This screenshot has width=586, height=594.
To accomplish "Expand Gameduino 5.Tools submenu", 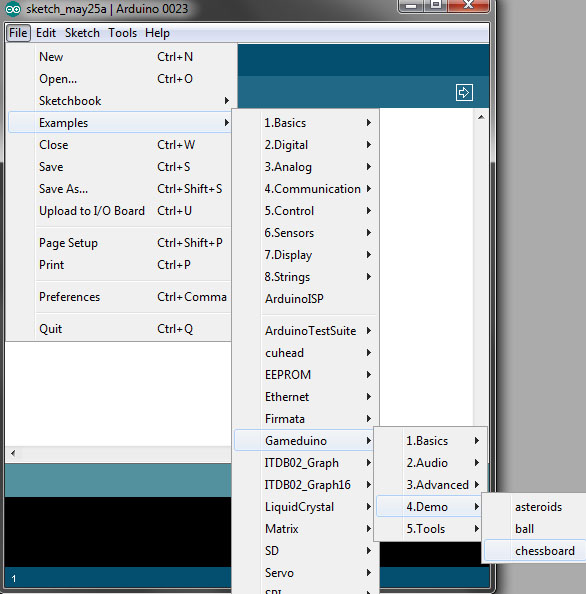I will point(429,528).
